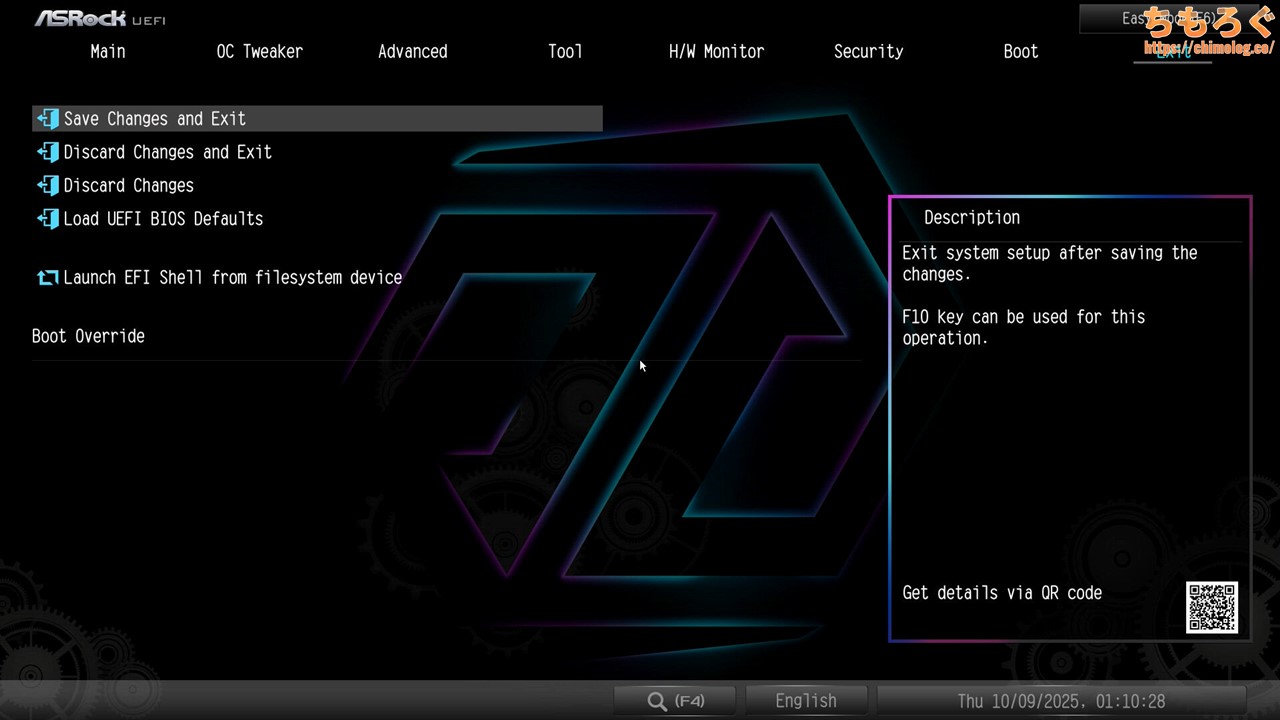This screenshot has height=720, width=1280.
Task: Click the chimolog.co watermark link
Action: click(1208, 47)
